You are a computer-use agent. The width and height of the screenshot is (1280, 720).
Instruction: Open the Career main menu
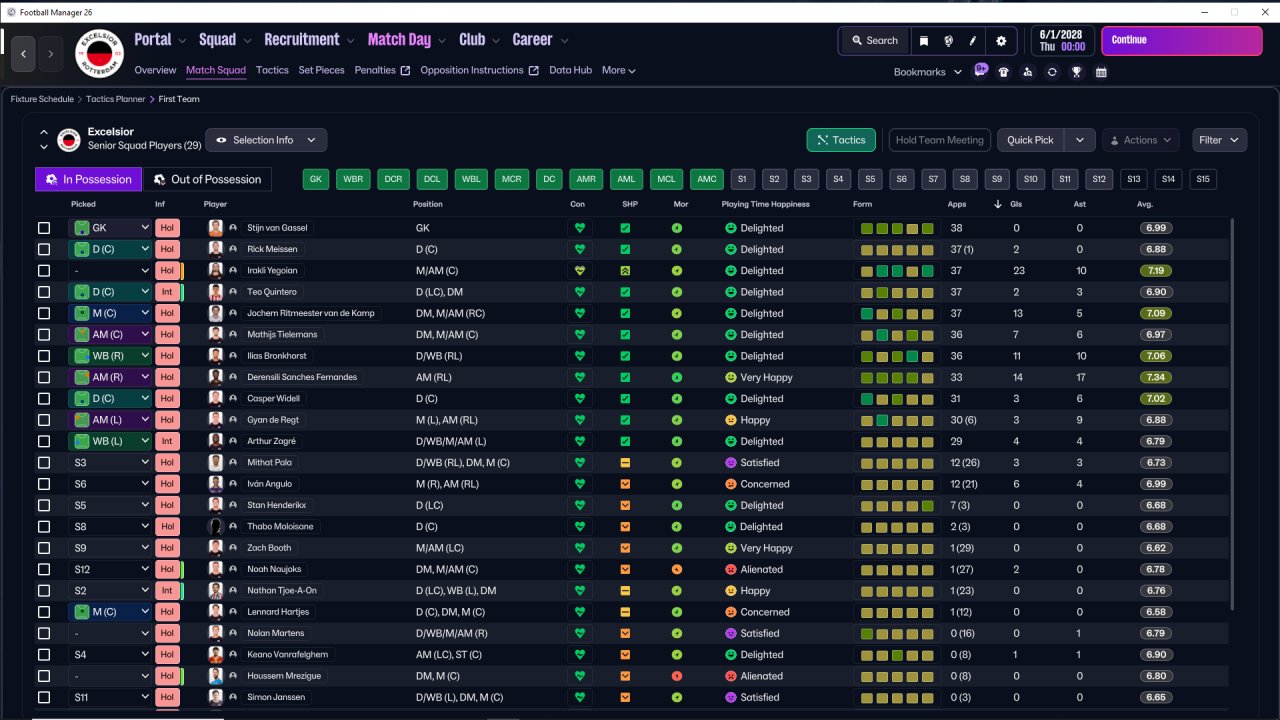540,40
